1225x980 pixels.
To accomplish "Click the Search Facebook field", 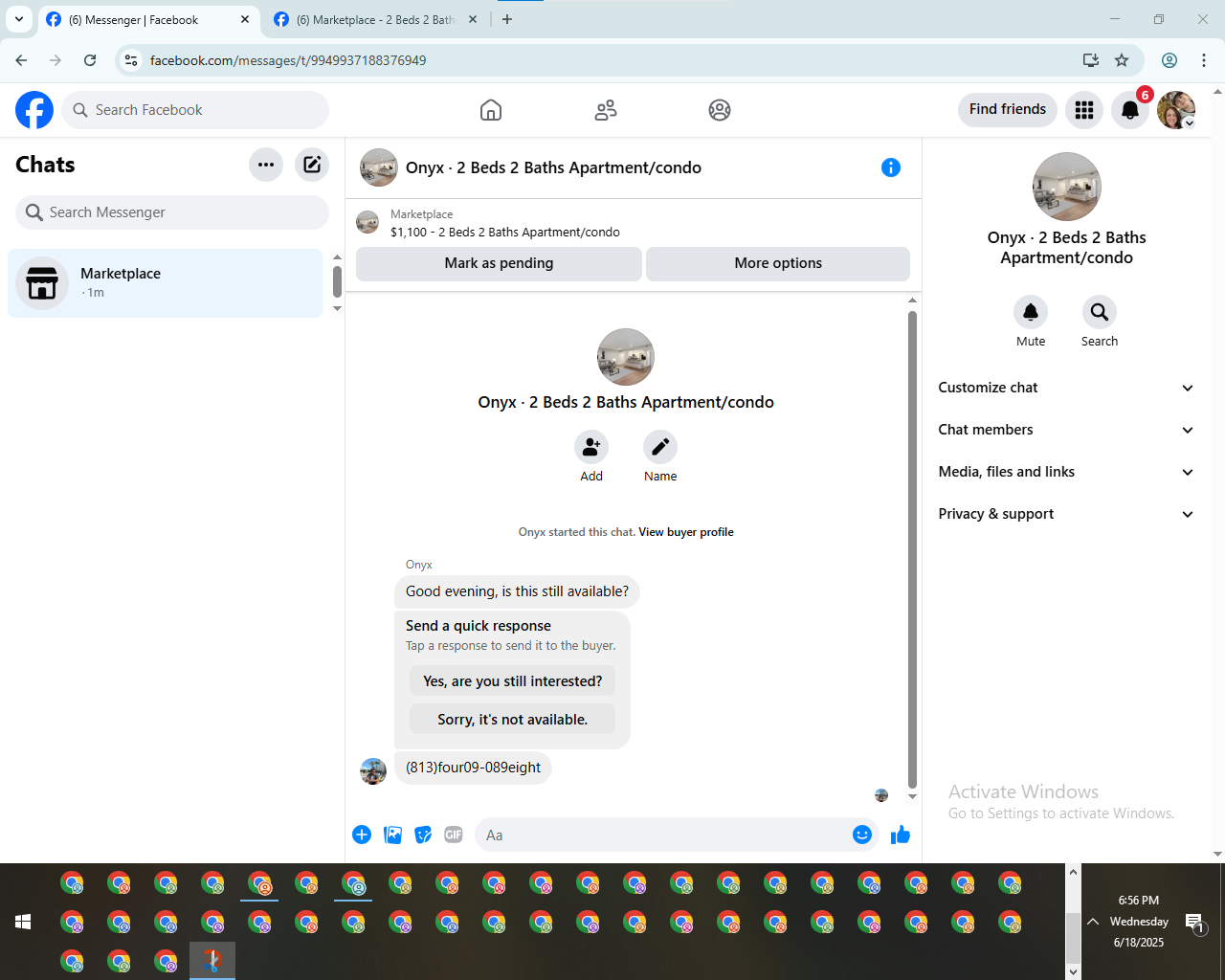I will tap(195, 110).
